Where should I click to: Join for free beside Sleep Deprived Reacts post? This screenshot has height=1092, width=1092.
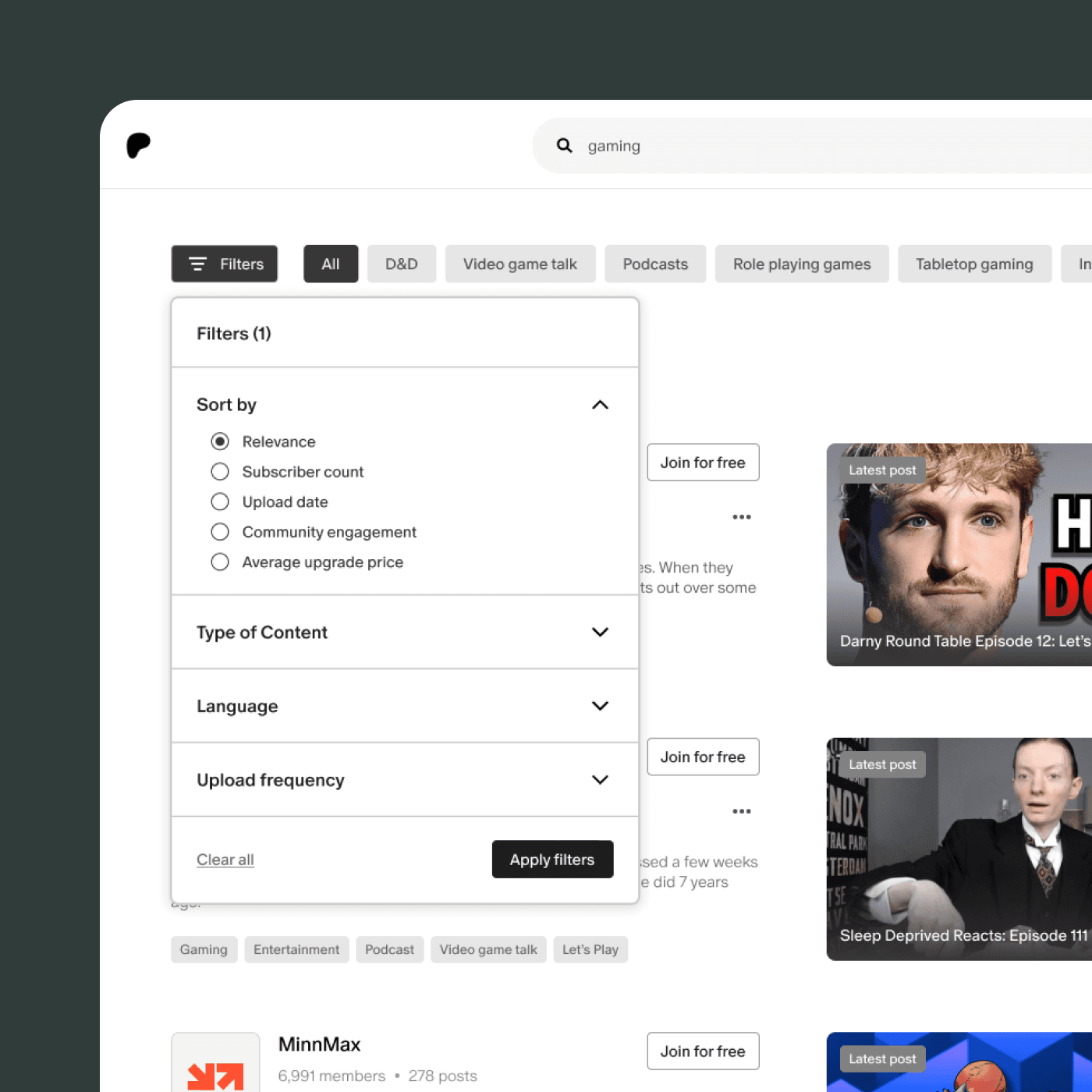(x=703, y=757)
